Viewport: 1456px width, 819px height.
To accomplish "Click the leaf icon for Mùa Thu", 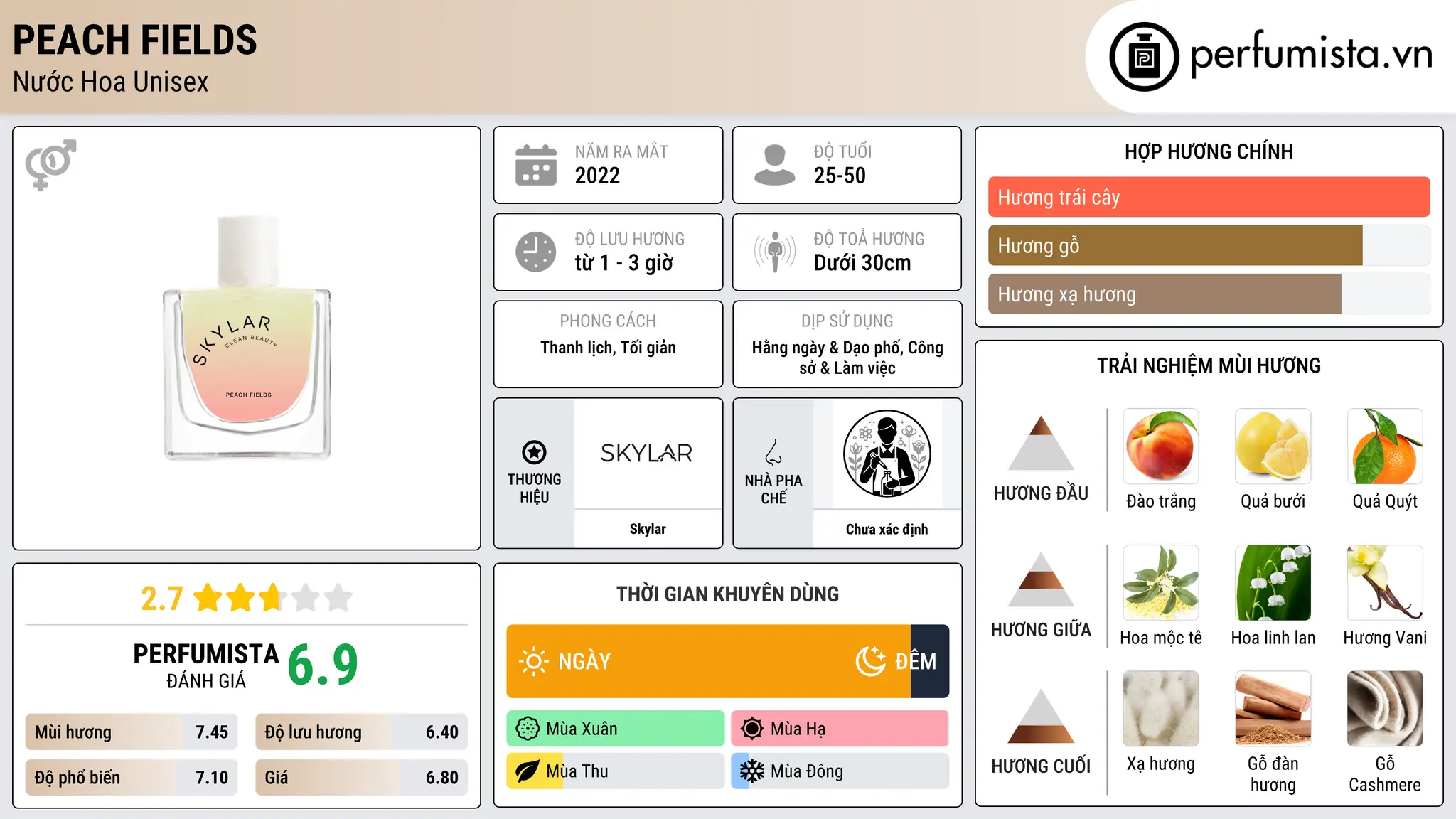I will click(528, 771).
